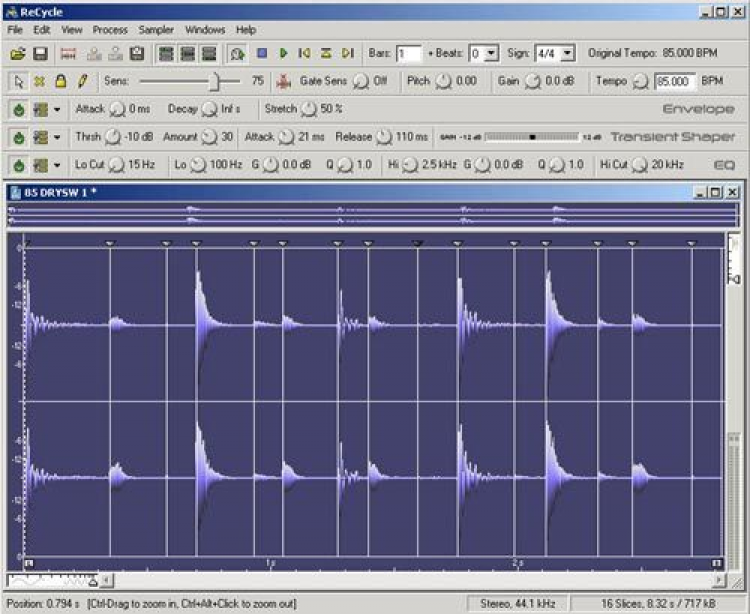The image size is (750, 614).
Task: Open the Beats dropdown
Action: point(491,53)
